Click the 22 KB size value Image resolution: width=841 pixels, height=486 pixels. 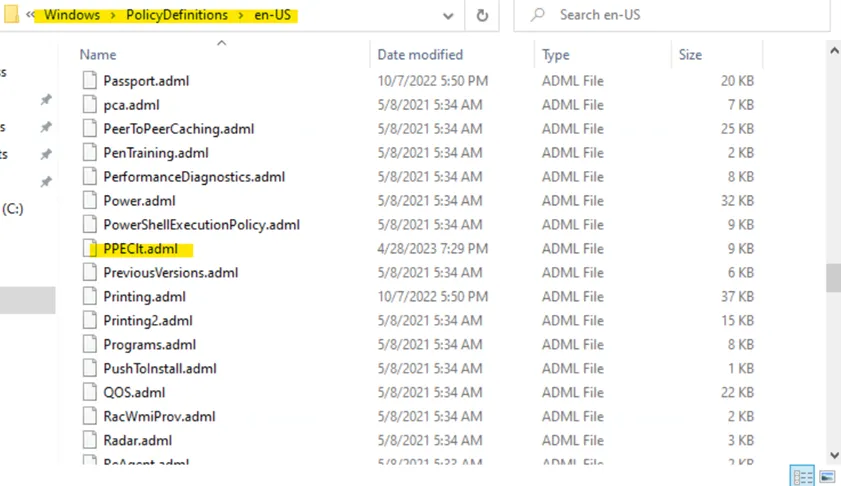click(x=737, y=393)
